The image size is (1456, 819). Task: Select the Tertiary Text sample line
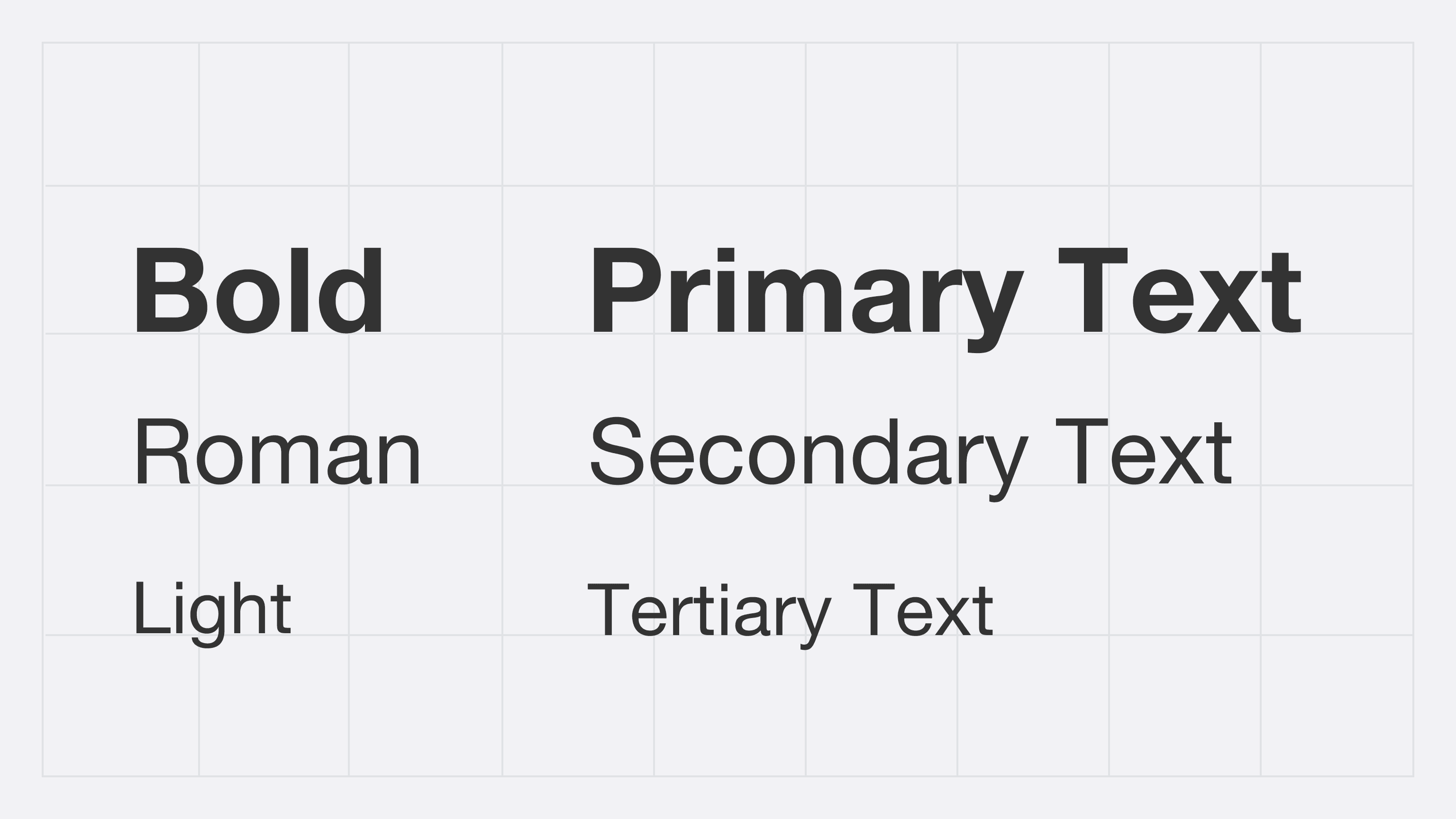[x=790, y=616]
